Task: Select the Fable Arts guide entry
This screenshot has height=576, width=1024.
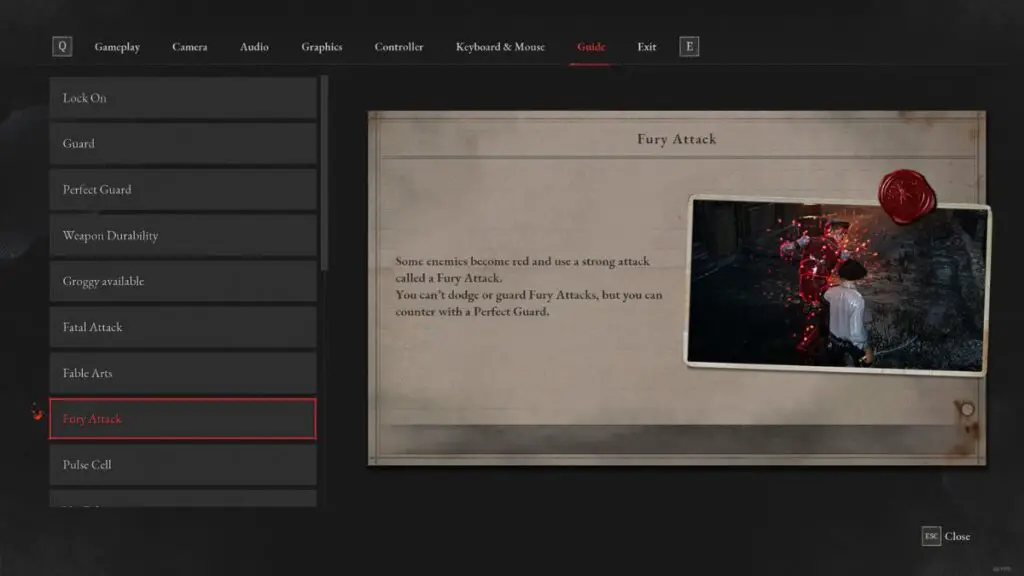Action: (183, 373)
